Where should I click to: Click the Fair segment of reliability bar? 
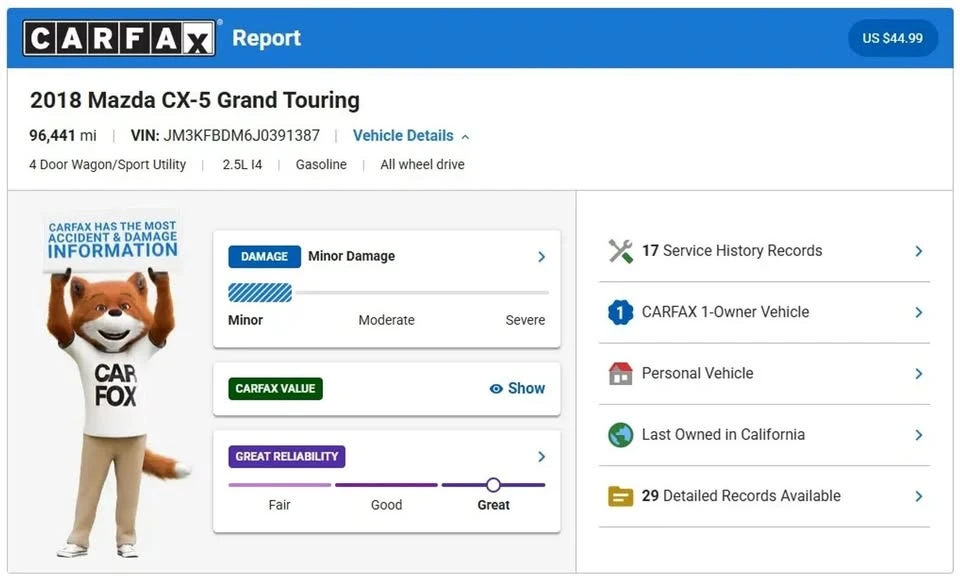coord(280,485)
